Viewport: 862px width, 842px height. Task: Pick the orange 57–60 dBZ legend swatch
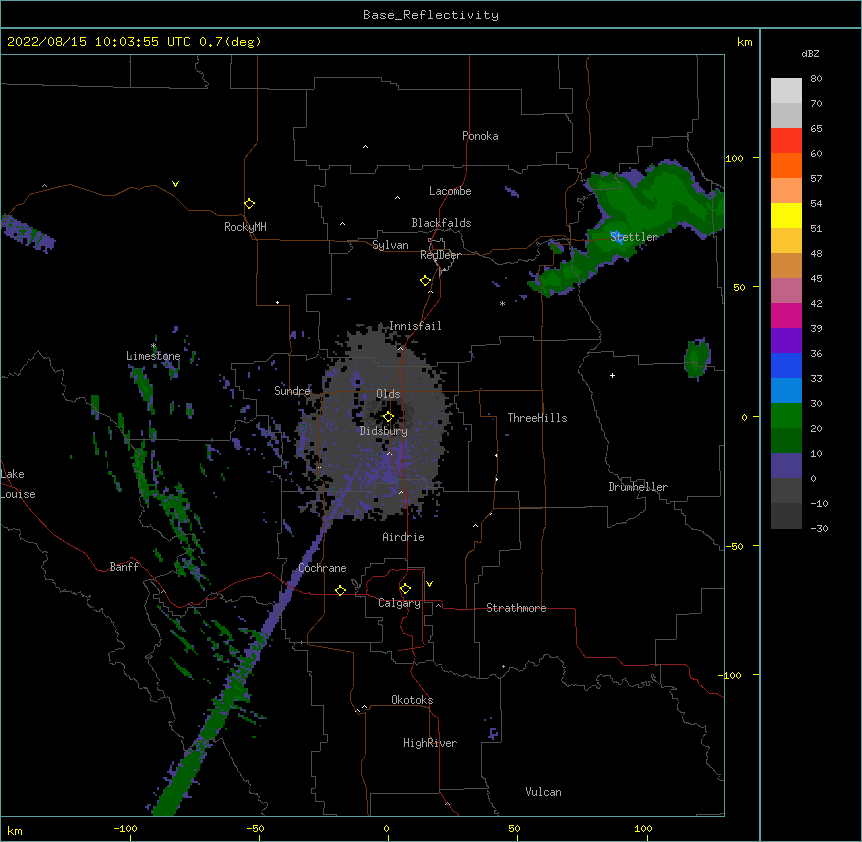click(x=786, y=165)
